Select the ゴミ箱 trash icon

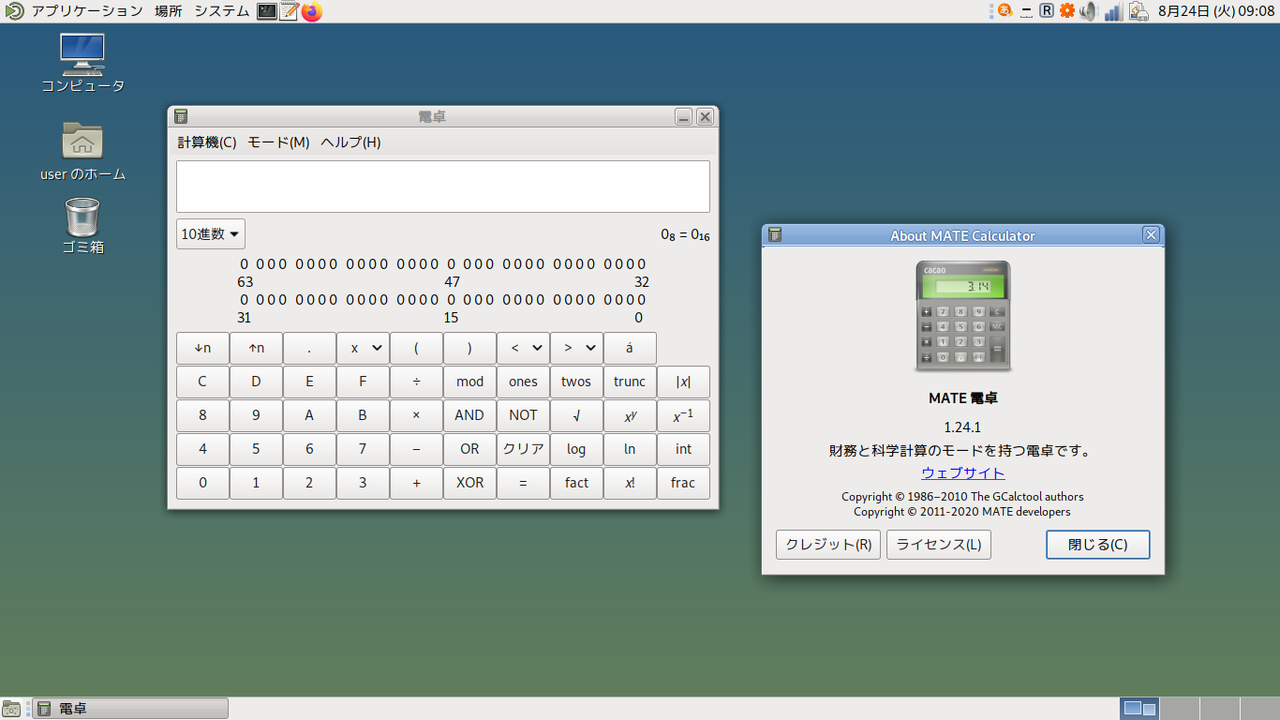coord(83,225)
